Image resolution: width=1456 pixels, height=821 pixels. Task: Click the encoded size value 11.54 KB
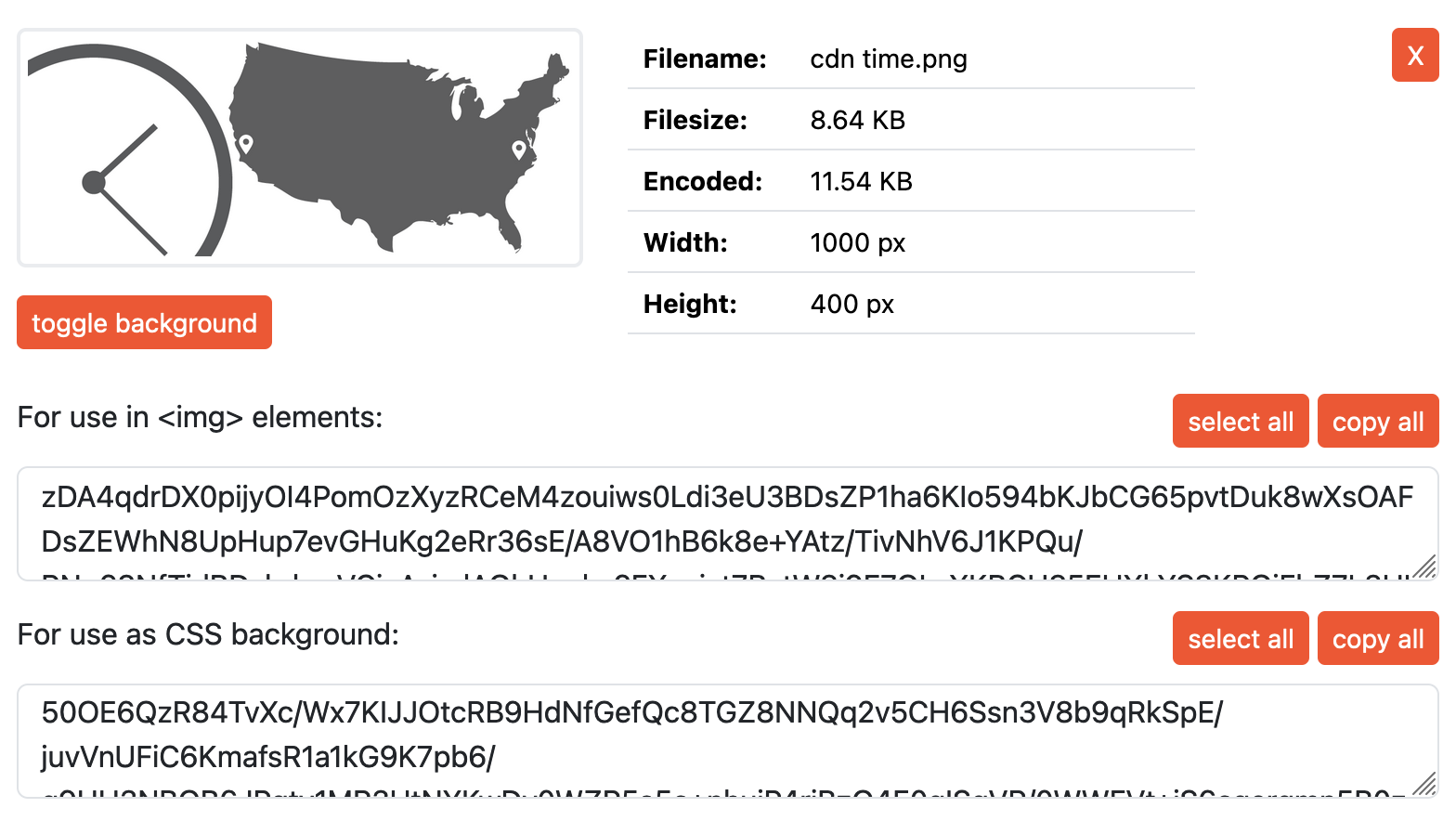pos(861,181)
